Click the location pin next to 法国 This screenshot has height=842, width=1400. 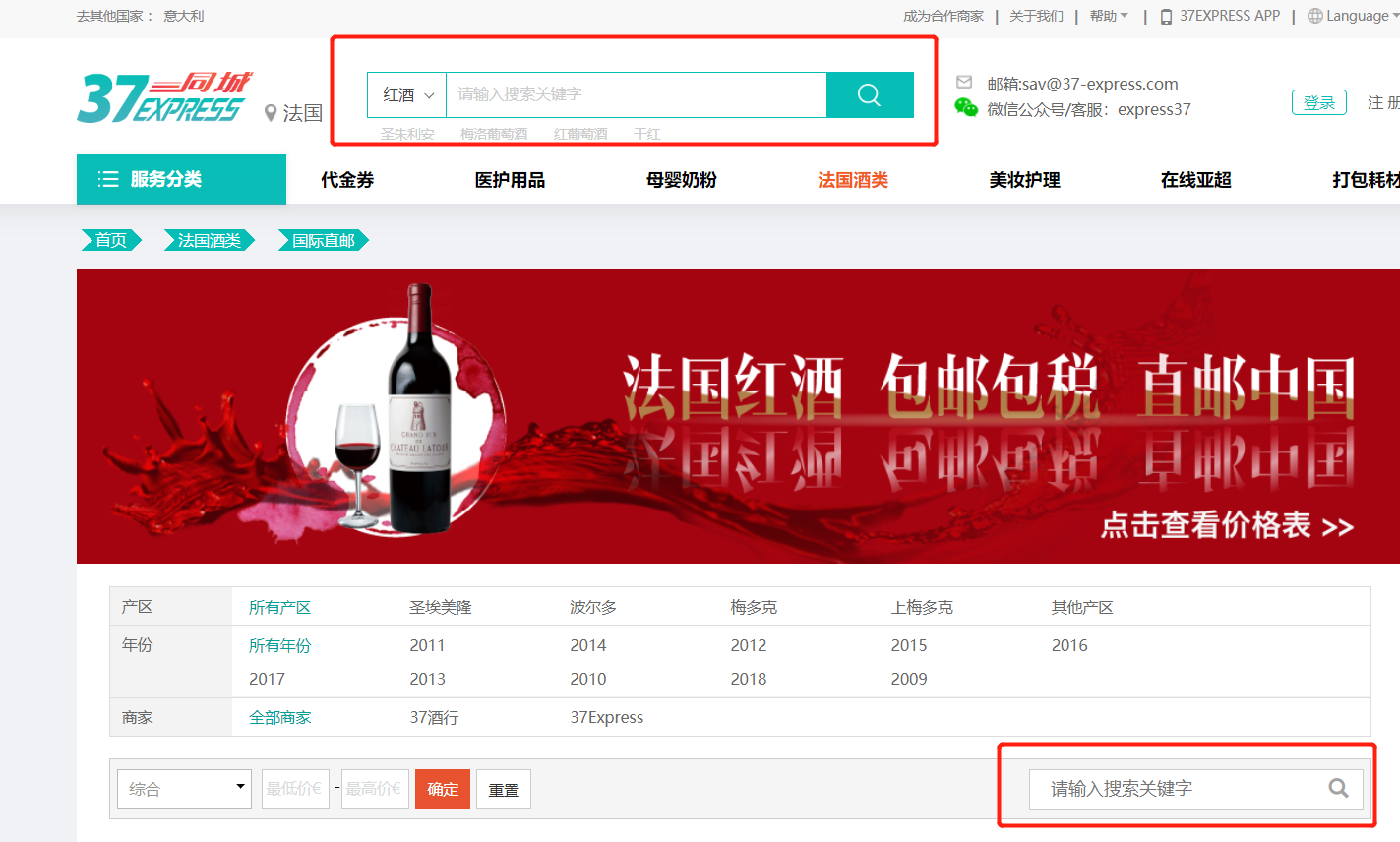271,114
